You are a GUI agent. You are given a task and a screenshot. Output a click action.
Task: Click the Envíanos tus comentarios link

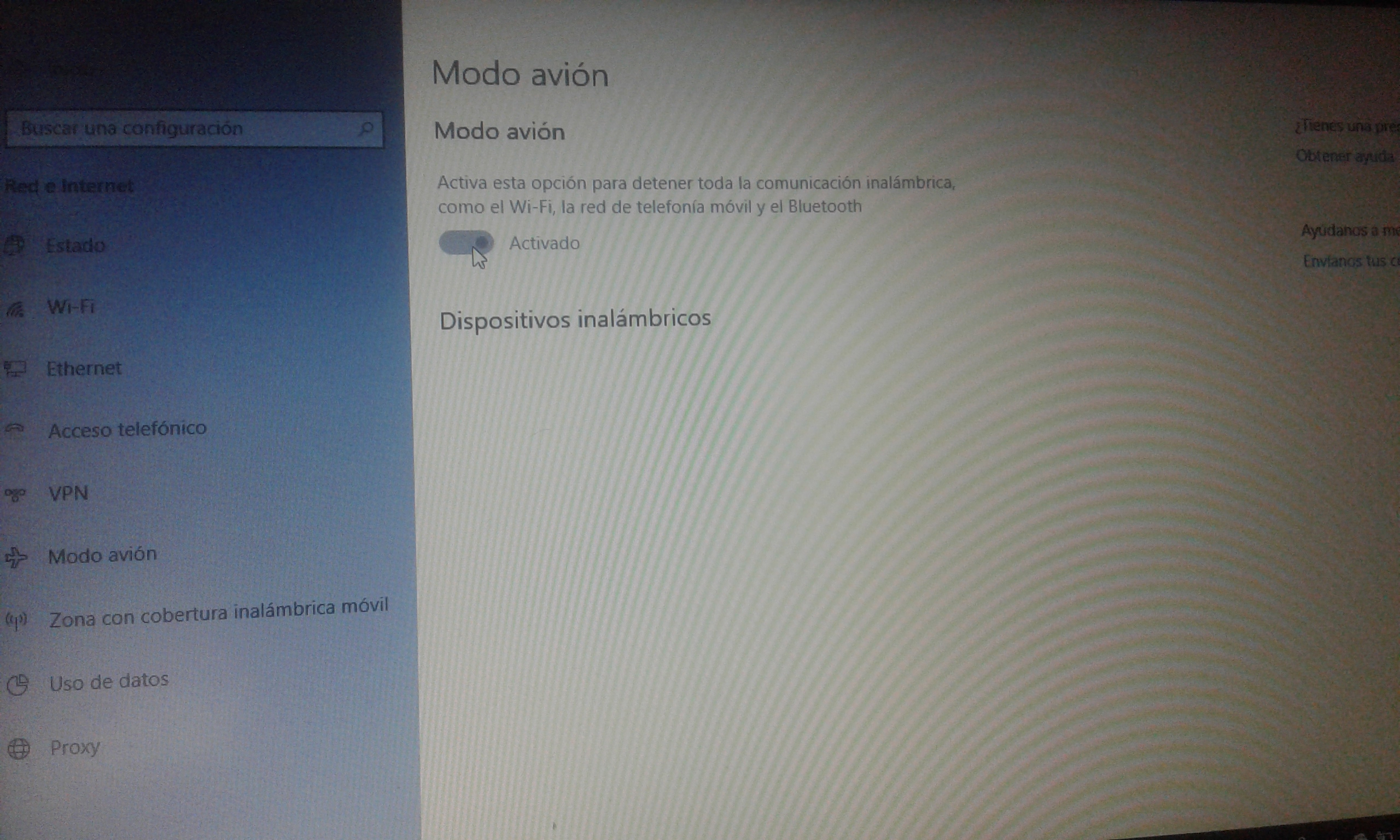click(x=1350, y=261)
